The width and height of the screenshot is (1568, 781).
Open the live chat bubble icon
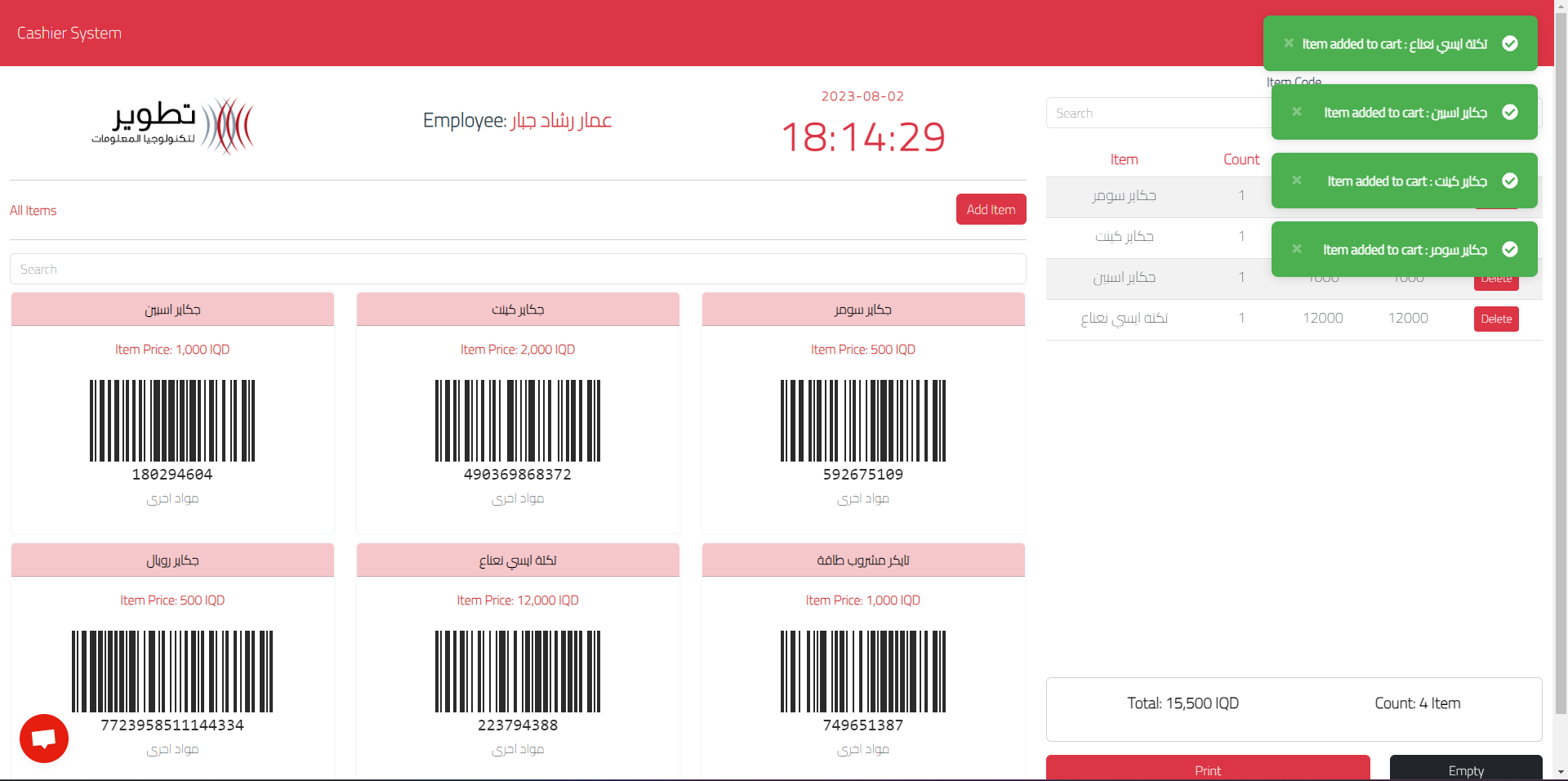(x=44, y=739)
